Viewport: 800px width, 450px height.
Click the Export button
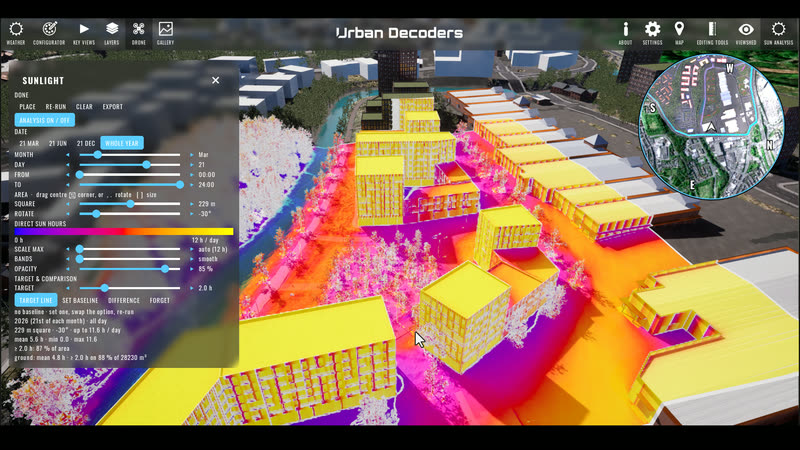point(112,107)
